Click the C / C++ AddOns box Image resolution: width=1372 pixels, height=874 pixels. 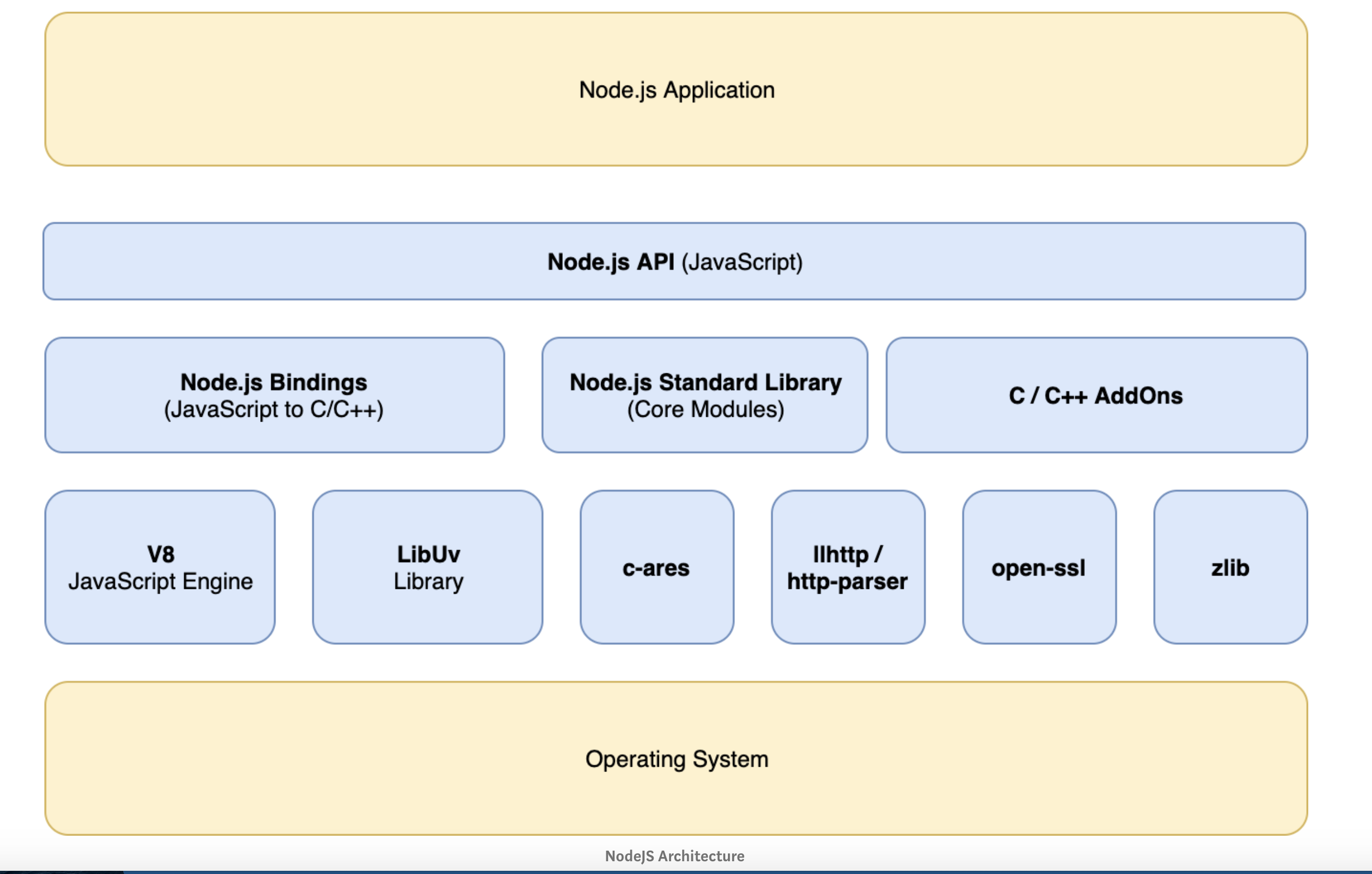click(x=1096, y=396)
